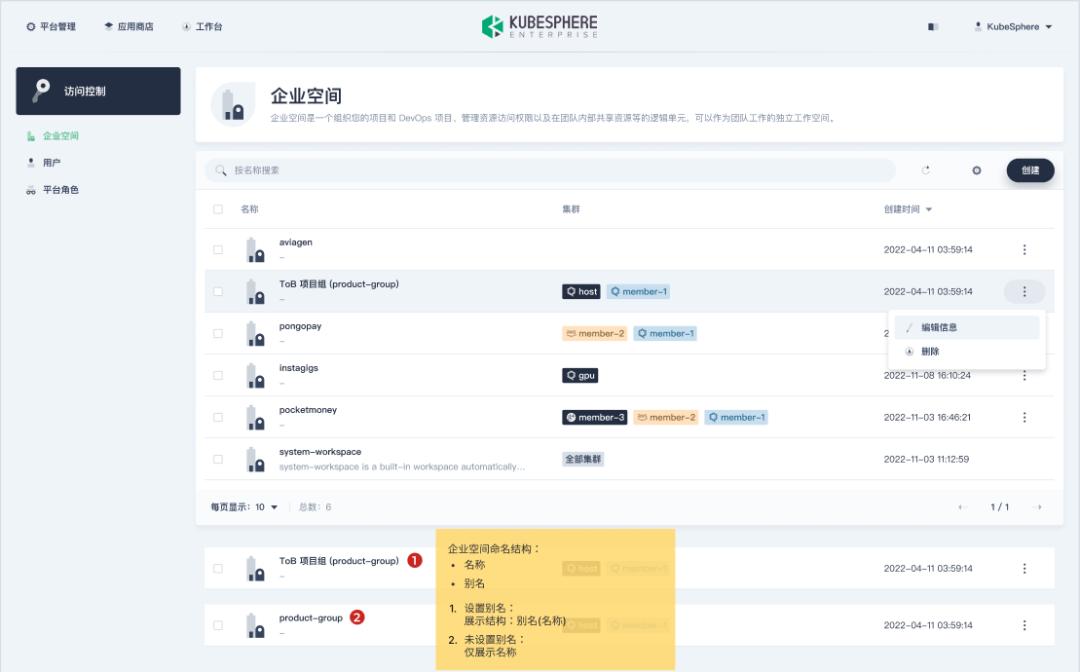Open aviagen row more-actions menu

1024,249
